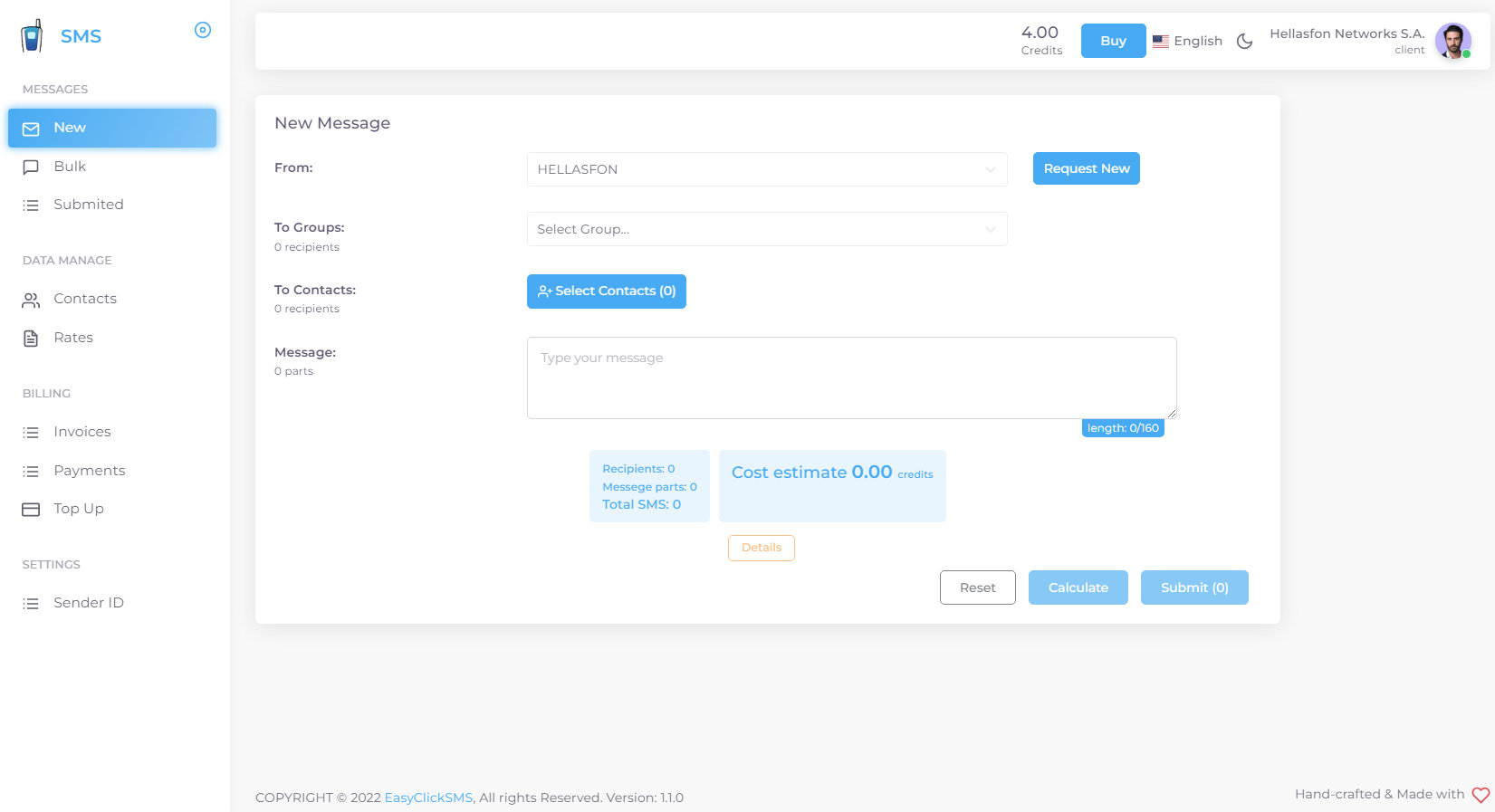Click the New Message heading
This screenshot has height=812, width=1495.
332,123
